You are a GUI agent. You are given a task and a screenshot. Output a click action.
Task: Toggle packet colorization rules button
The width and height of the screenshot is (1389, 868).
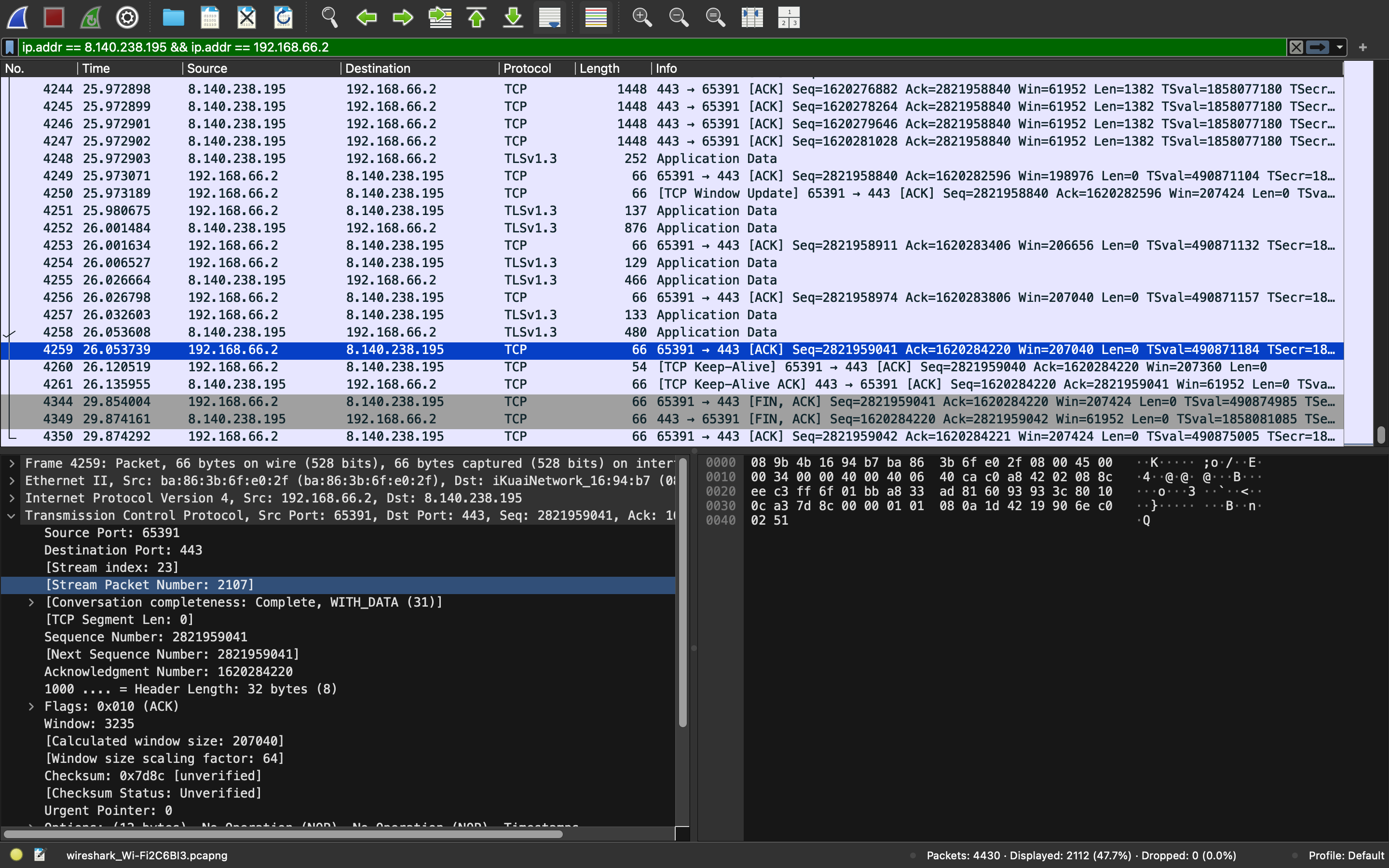point(596,17)
